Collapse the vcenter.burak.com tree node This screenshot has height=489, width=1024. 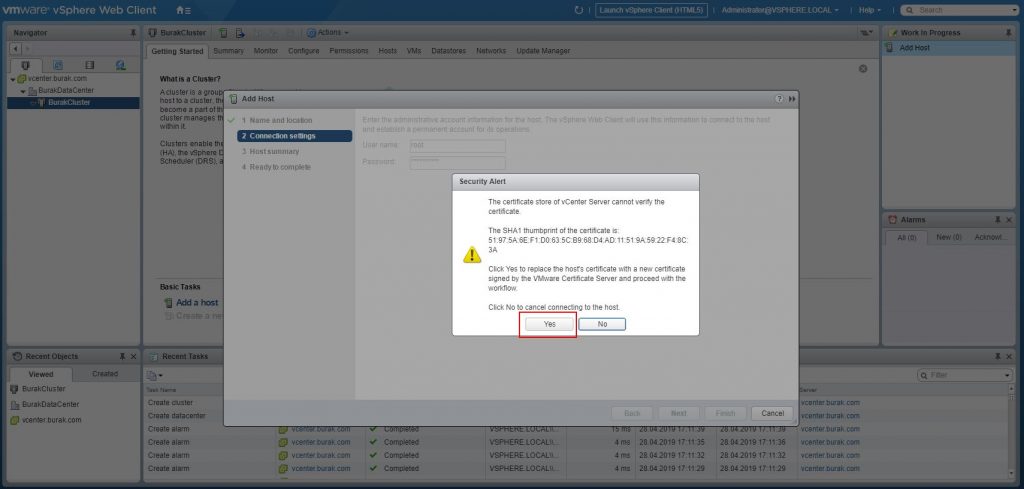coord(12,79)
